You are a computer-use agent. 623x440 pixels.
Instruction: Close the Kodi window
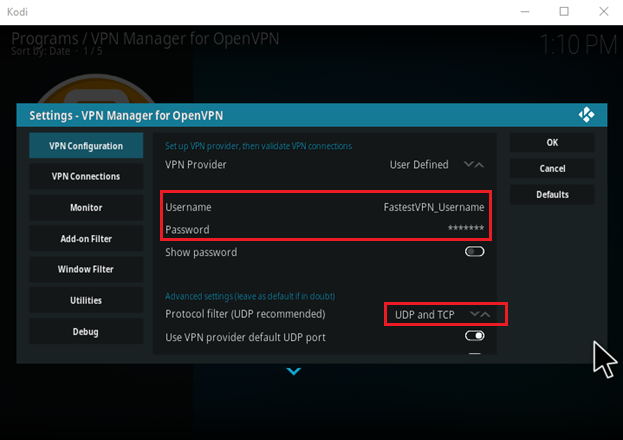604,12
